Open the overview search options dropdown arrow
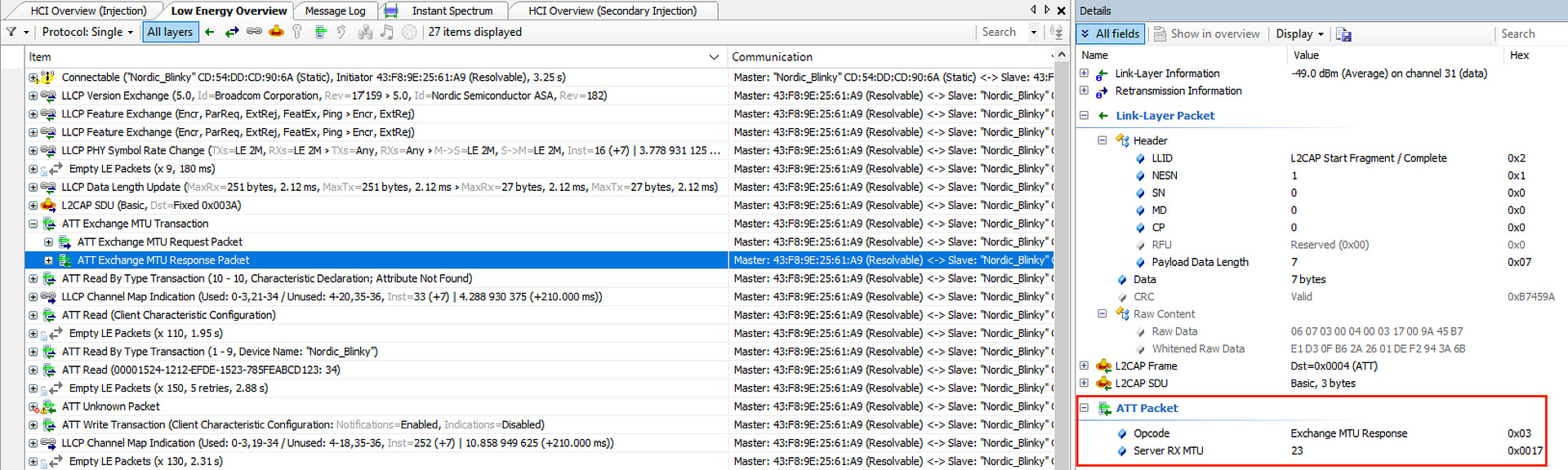 point(1034,33)
